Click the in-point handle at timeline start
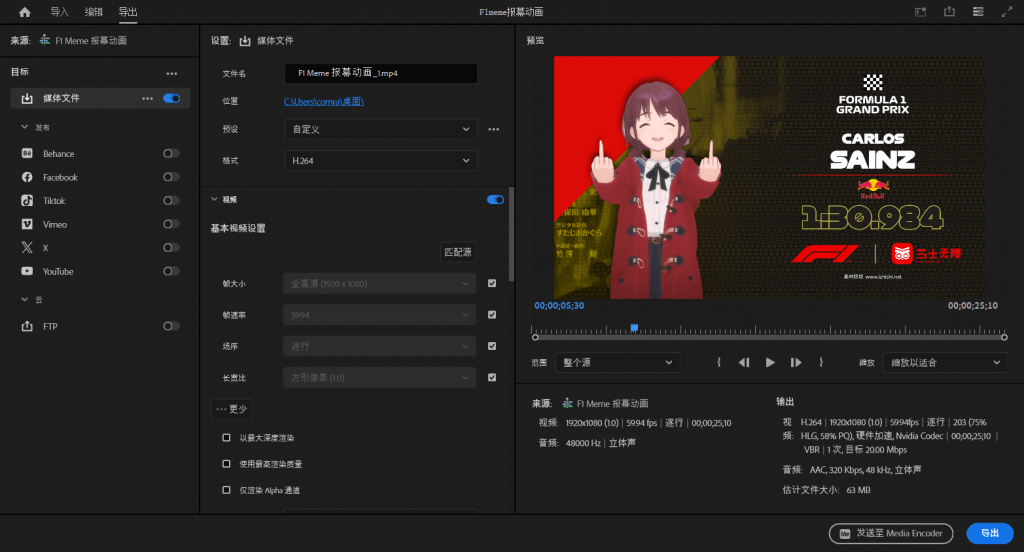This screenshot has width=1024, height=552. [x=536, y=338]
